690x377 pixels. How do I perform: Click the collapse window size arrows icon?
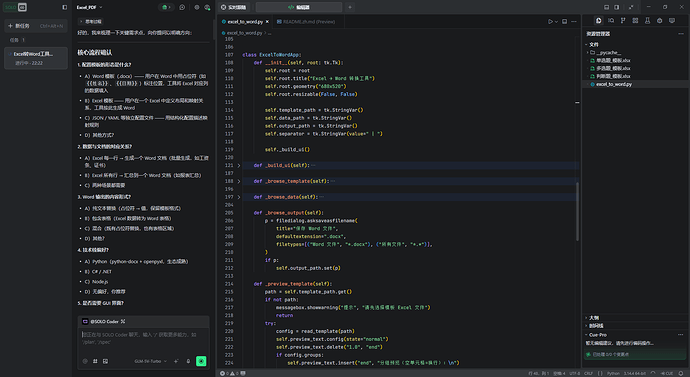(631, 7)
